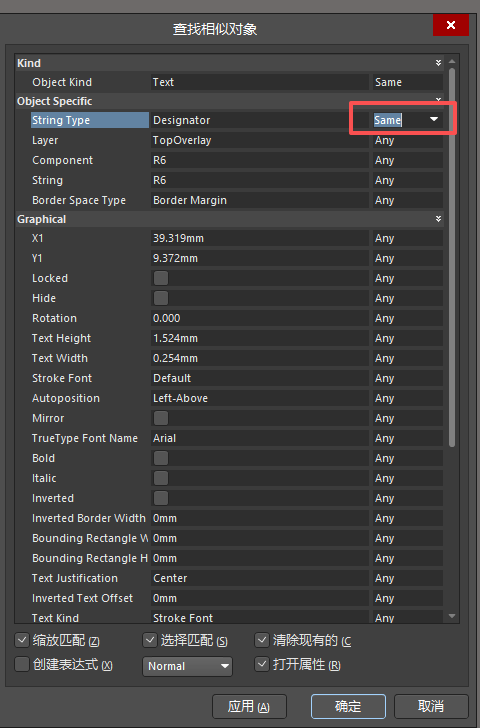Select the String row match field Any
480x728 pixels.
pyautogui.click(x=408, y=180)
